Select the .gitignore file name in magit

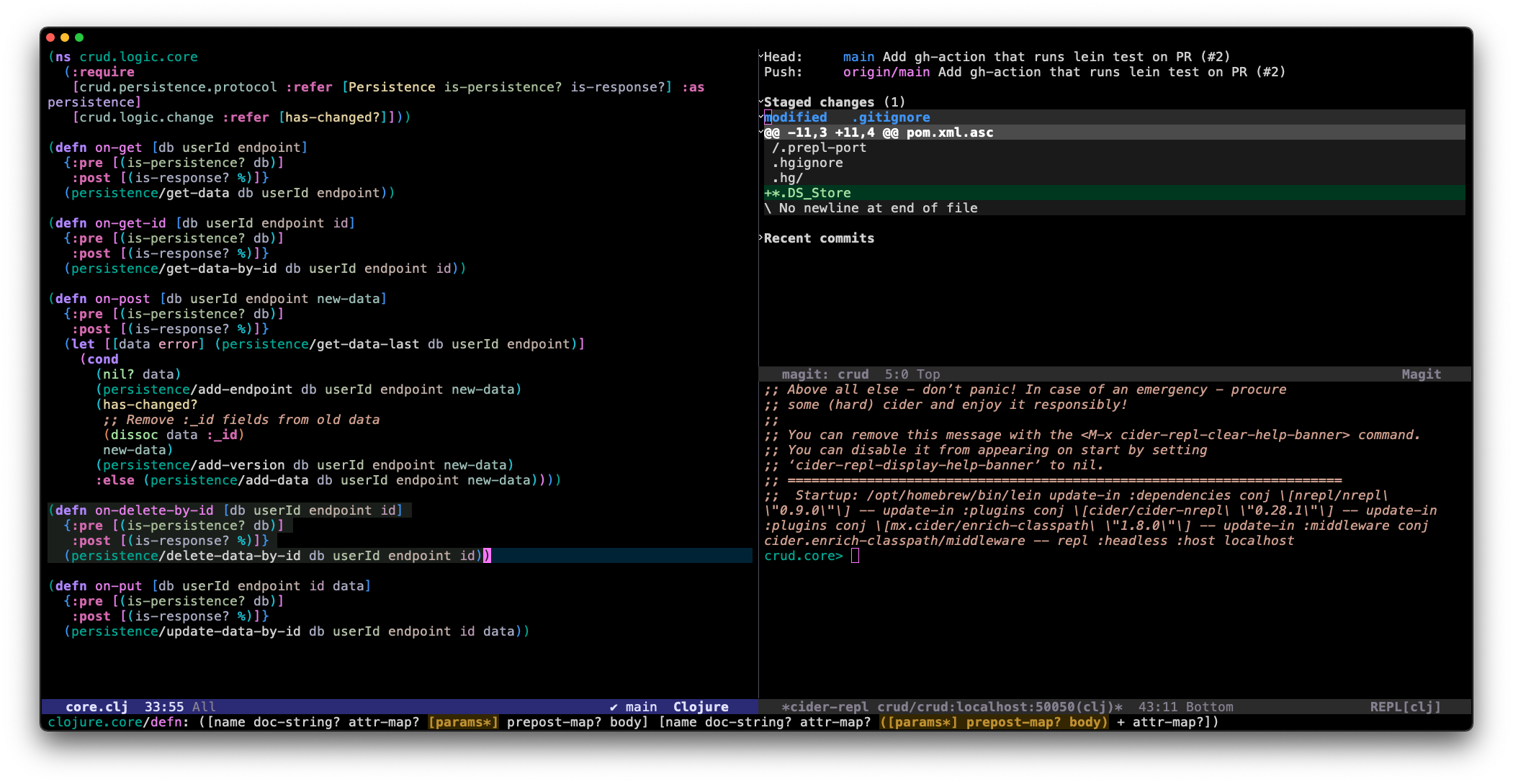point(891,117)
